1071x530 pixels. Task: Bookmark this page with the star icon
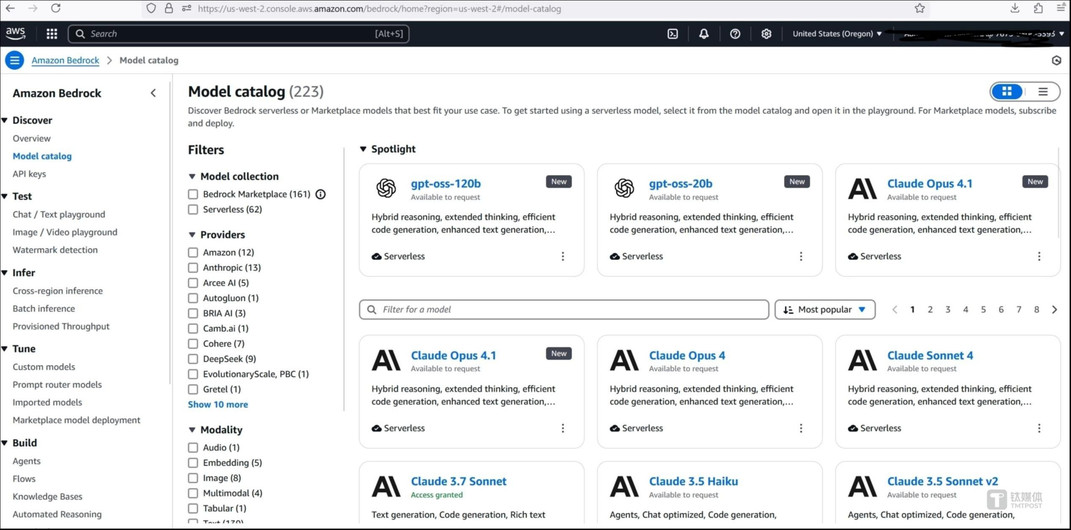919,8
